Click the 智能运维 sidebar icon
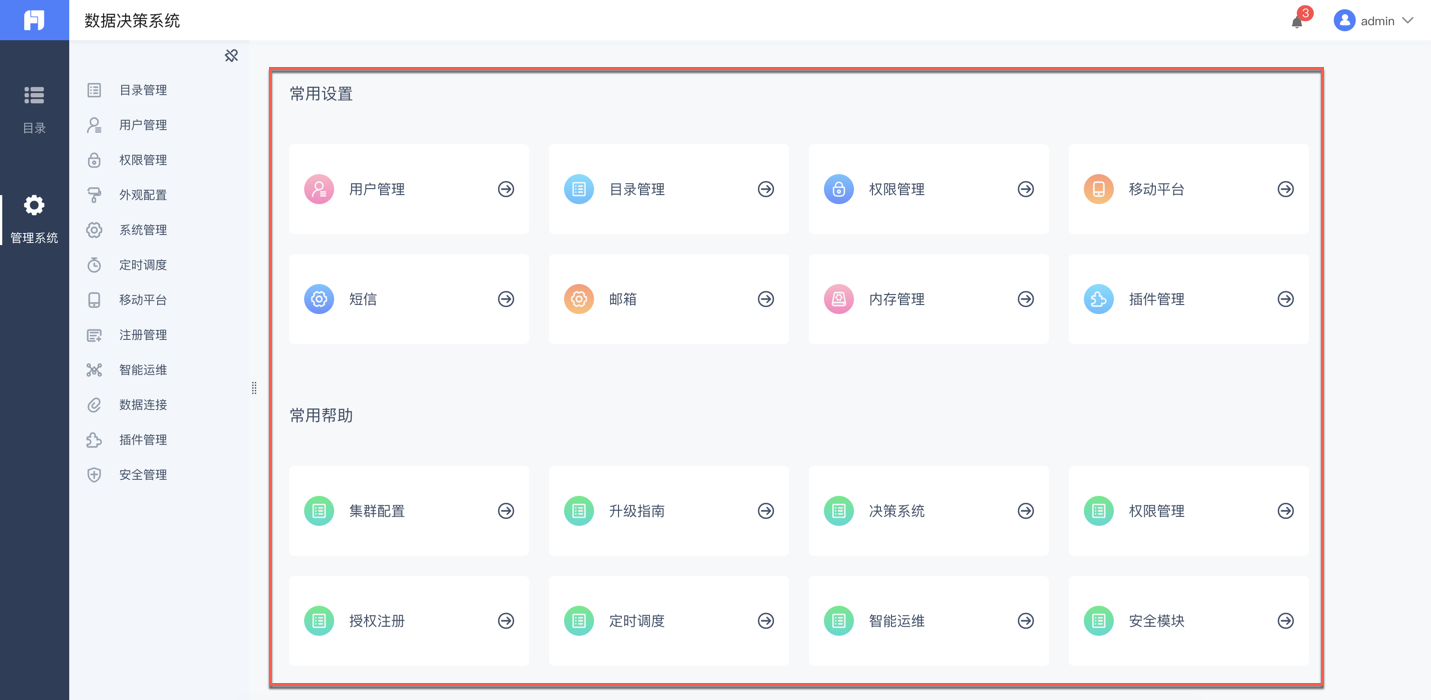Viewport: 1431px width, 700px height. pyautogui.click(x=94, y=370)
